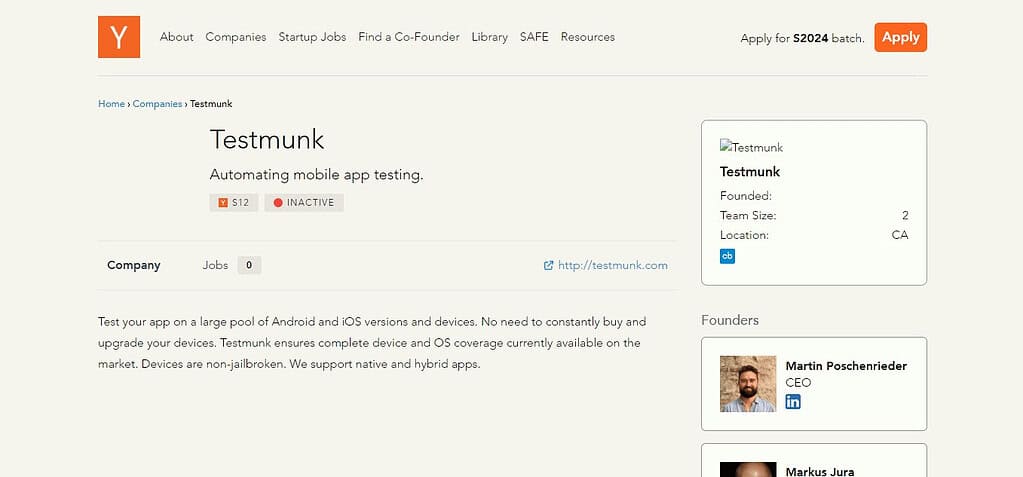The image size is (1023, 477).
Task: Open Martin Poschenrieder's LinkedIn icon
Action: pyautogui.click(x=793, y=401)
